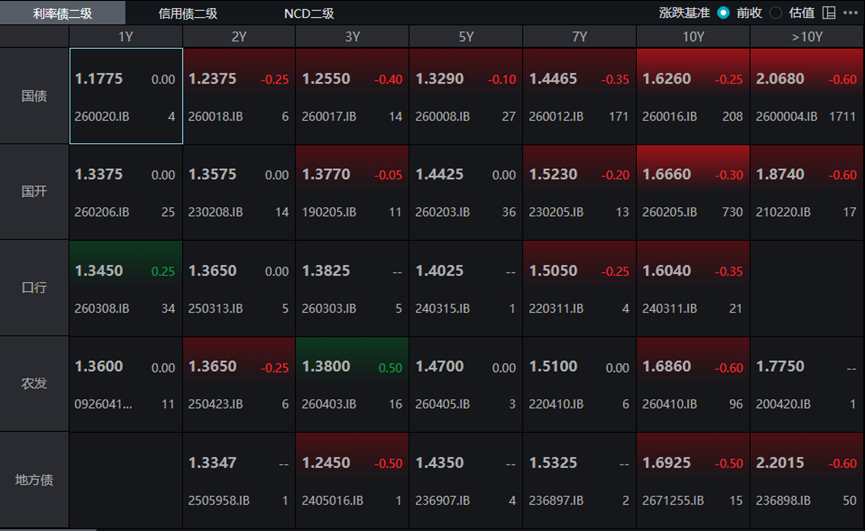Select bond cell 260308.IB

[126, 288]
